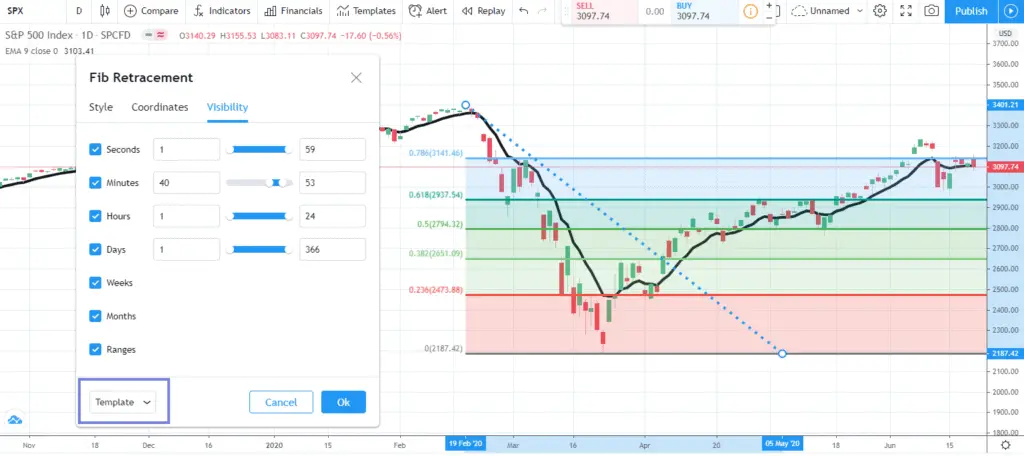Open the order info circle icon
This screenshot has height=456, width=1024.
click(750, 11)
